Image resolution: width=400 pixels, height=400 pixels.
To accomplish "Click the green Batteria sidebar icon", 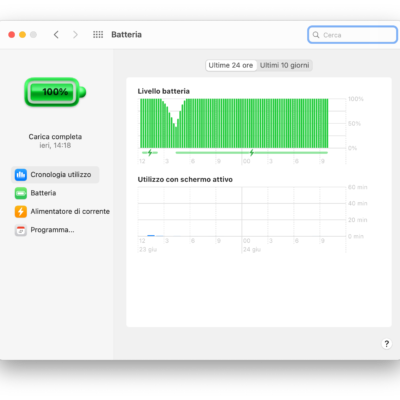I will pos(21,193).
